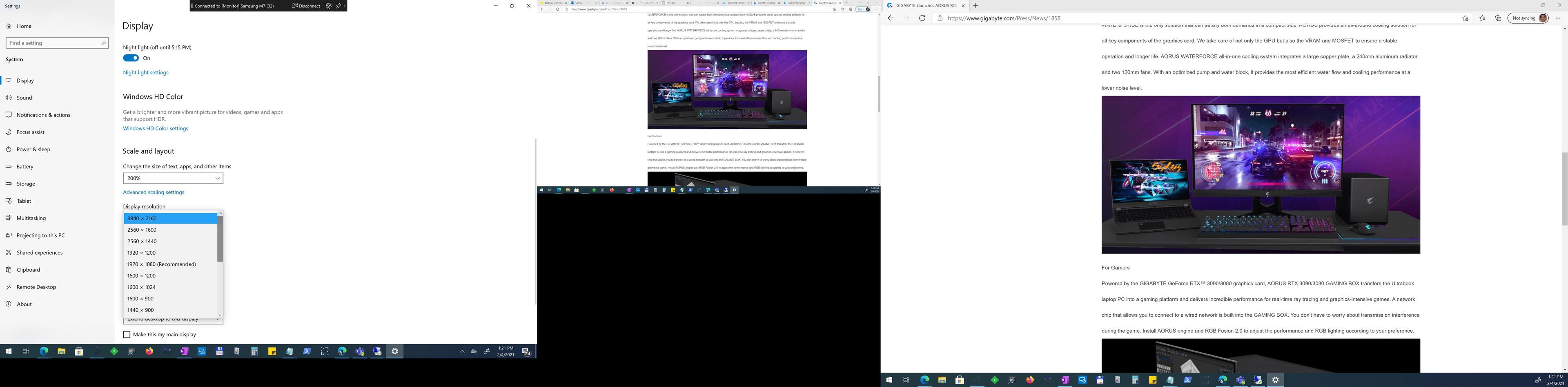Add this page to favorites in Edge
1568x387 pixels.
click(1465, 18)
